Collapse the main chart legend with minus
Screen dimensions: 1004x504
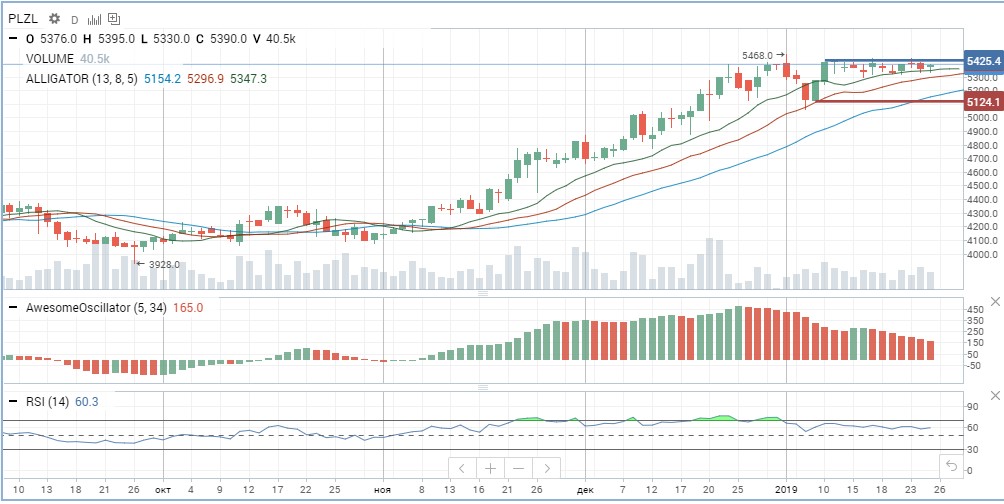point(13,38)
